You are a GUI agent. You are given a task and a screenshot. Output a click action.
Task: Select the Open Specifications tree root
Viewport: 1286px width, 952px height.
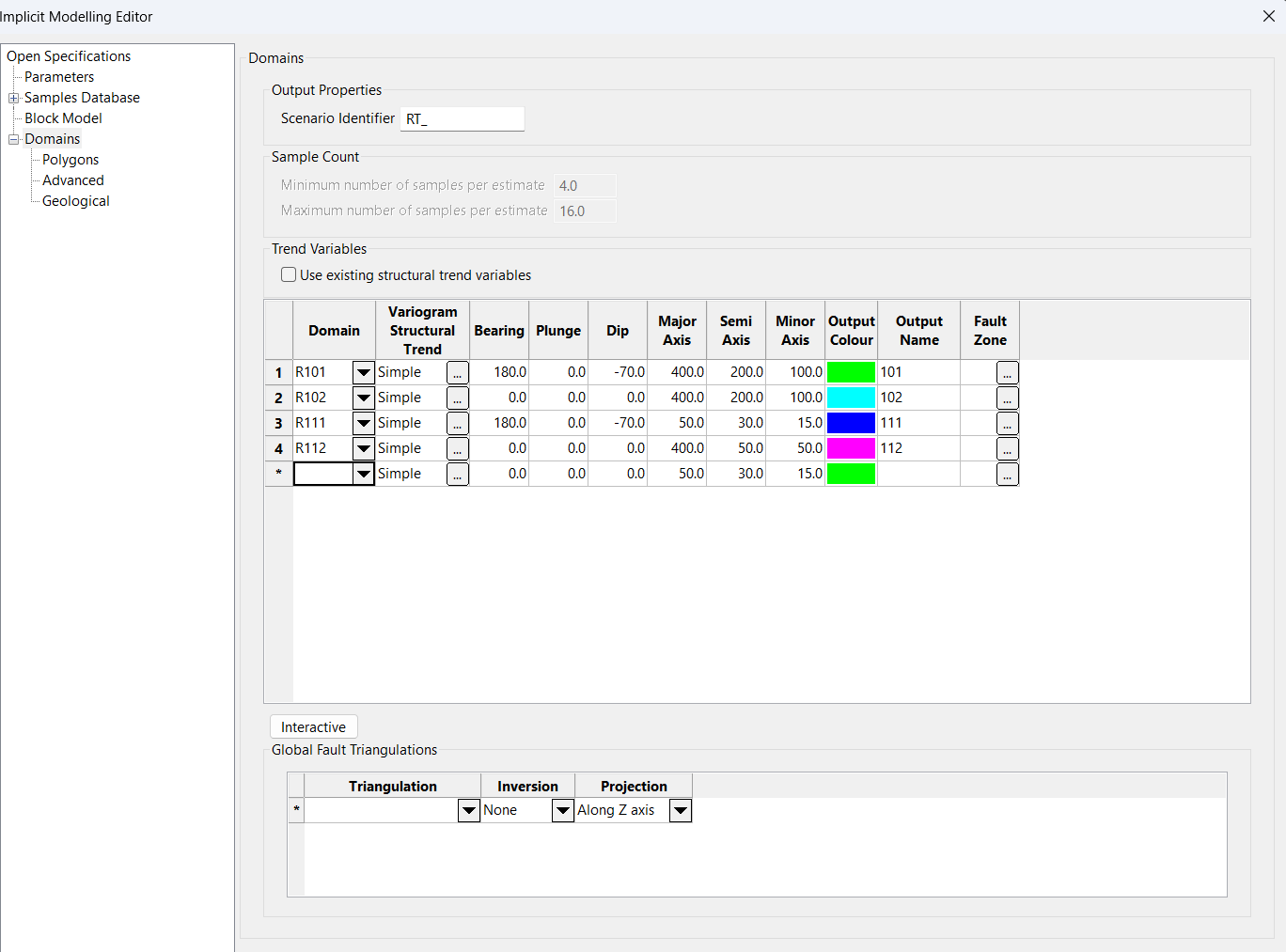(x=69, y=56)
